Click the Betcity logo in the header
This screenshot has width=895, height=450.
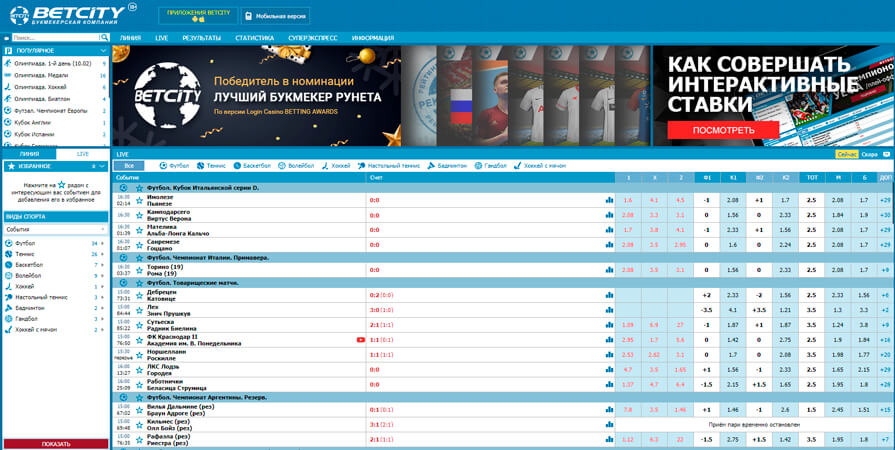coord(73,14)
